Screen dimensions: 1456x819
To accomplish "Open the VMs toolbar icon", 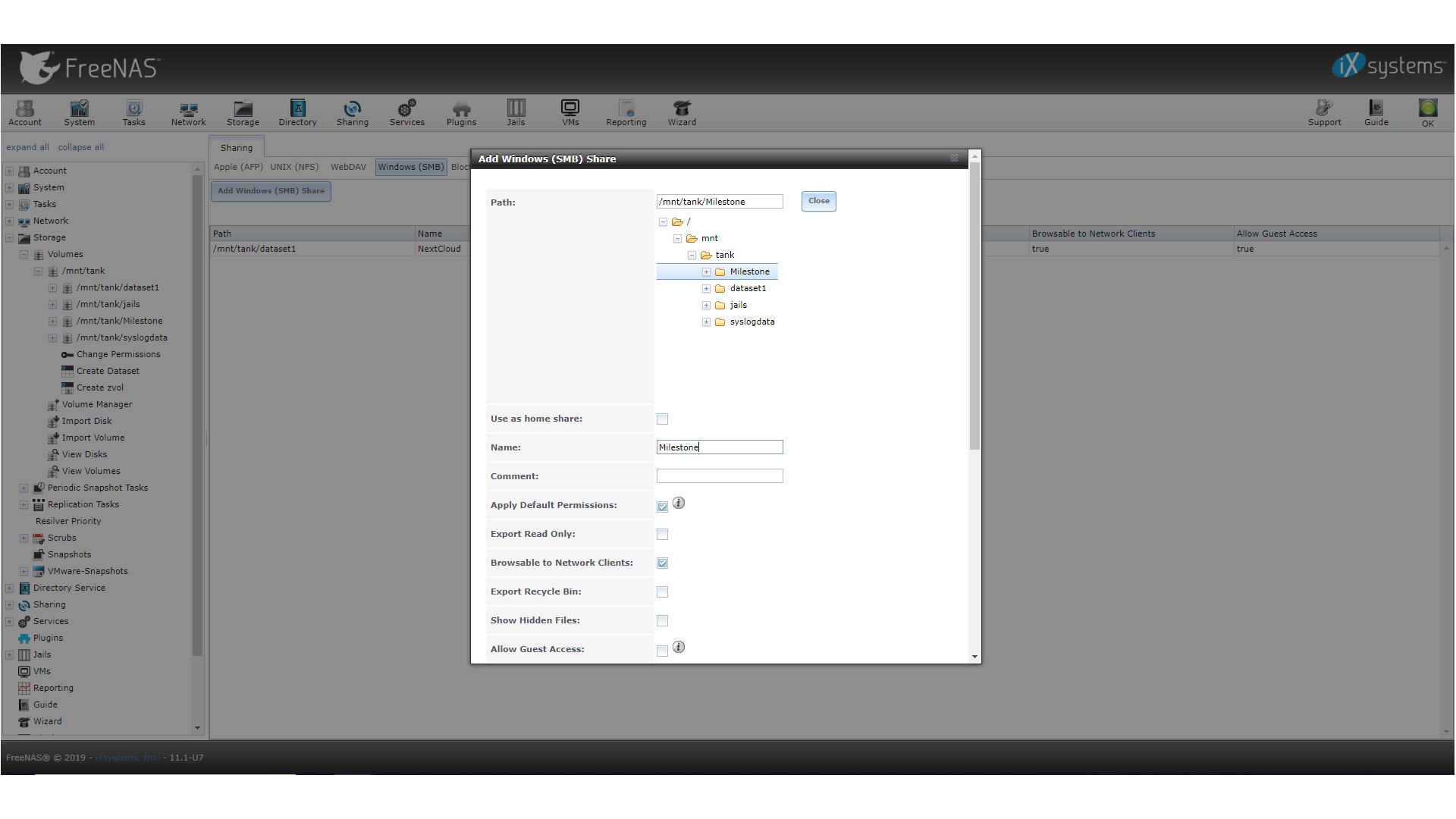I will coord(570,112).
